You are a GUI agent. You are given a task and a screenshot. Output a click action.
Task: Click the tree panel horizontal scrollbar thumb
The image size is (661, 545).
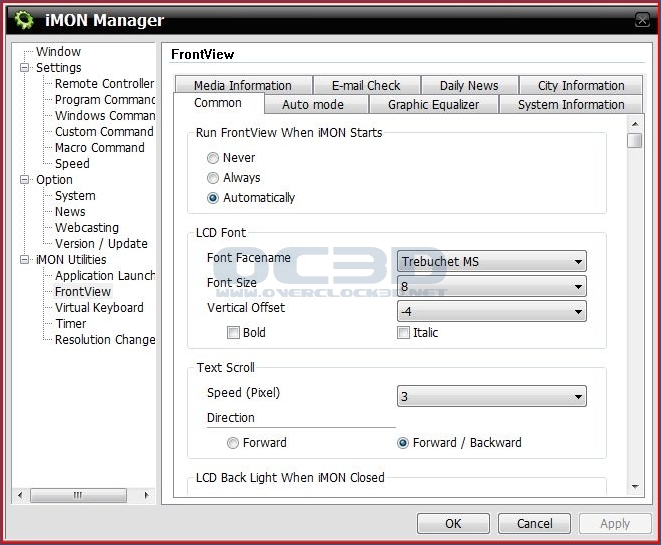[x=78, y=495]
